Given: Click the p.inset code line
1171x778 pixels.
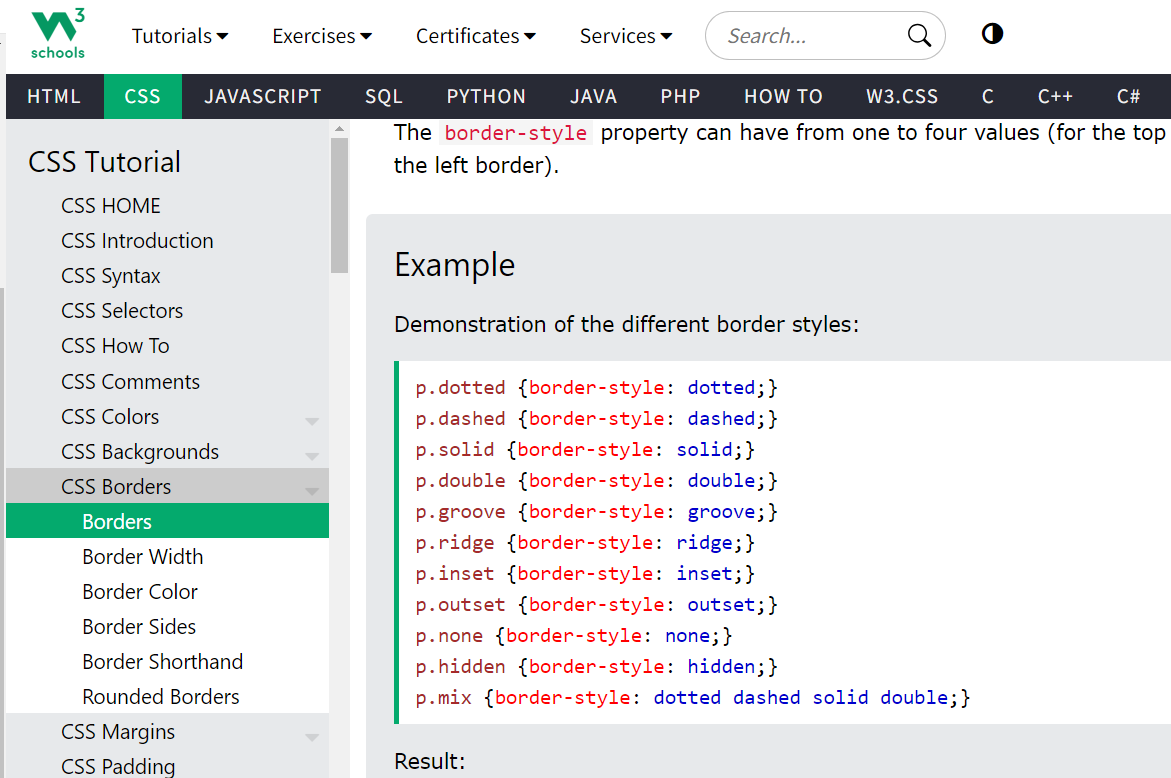Looking at the screenshot, I should (585, 573).
